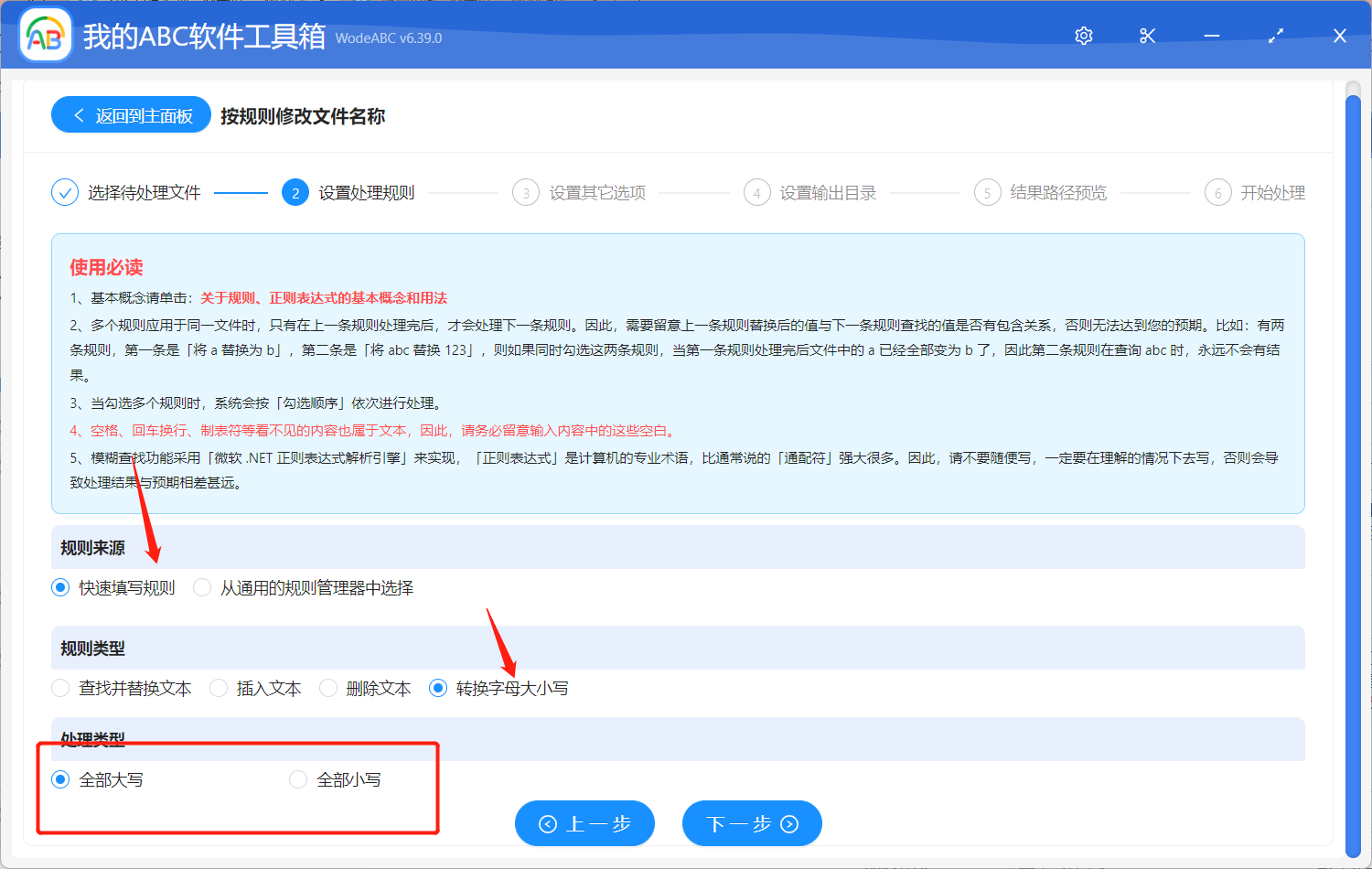The image size is (1372, 869).
Task: Click the expand window arrows icon
Action: click(1276, 36)
